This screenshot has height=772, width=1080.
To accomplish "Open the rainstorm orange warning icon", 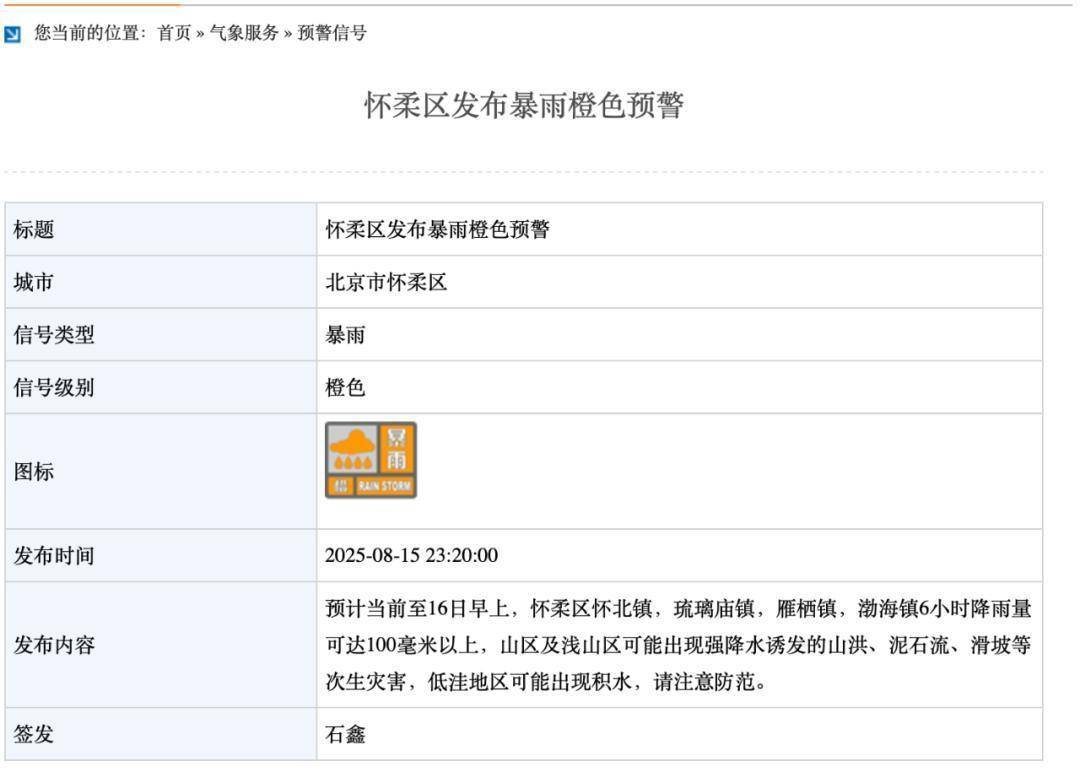I will pos(371,460).
